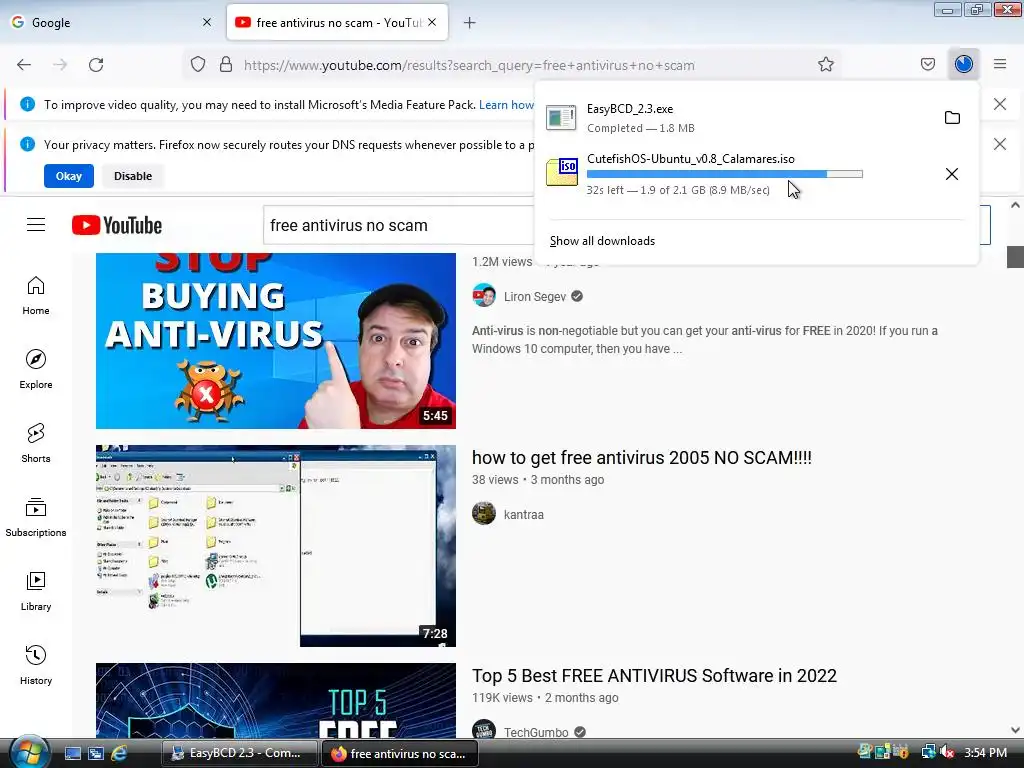Dismiss the DNS privacy notification
The height and width of the screenshot is (768, 1024).
tap(999, 144)
